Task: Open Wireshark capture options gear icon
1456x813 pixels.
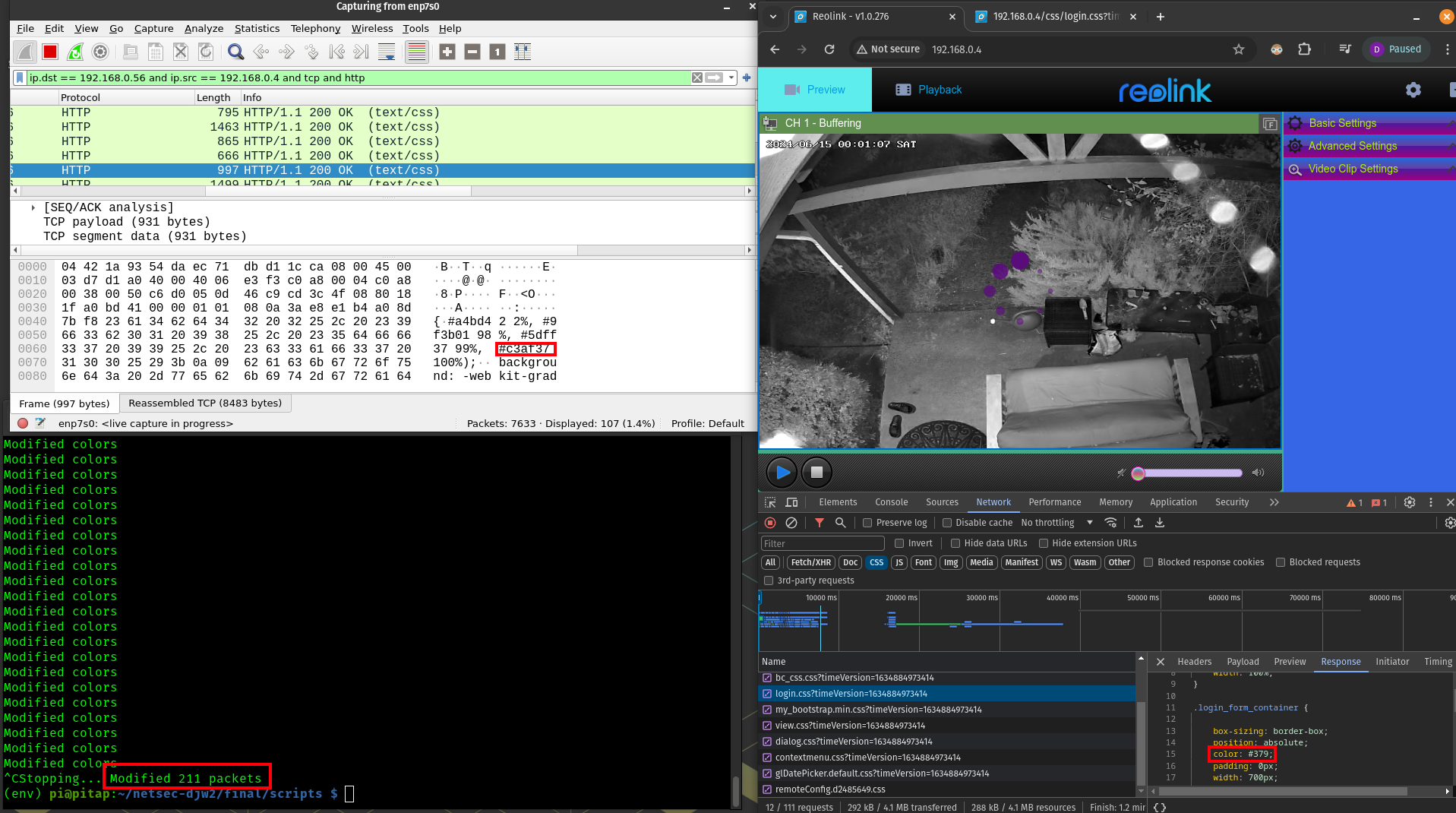Action: click(x=99, y=52)
